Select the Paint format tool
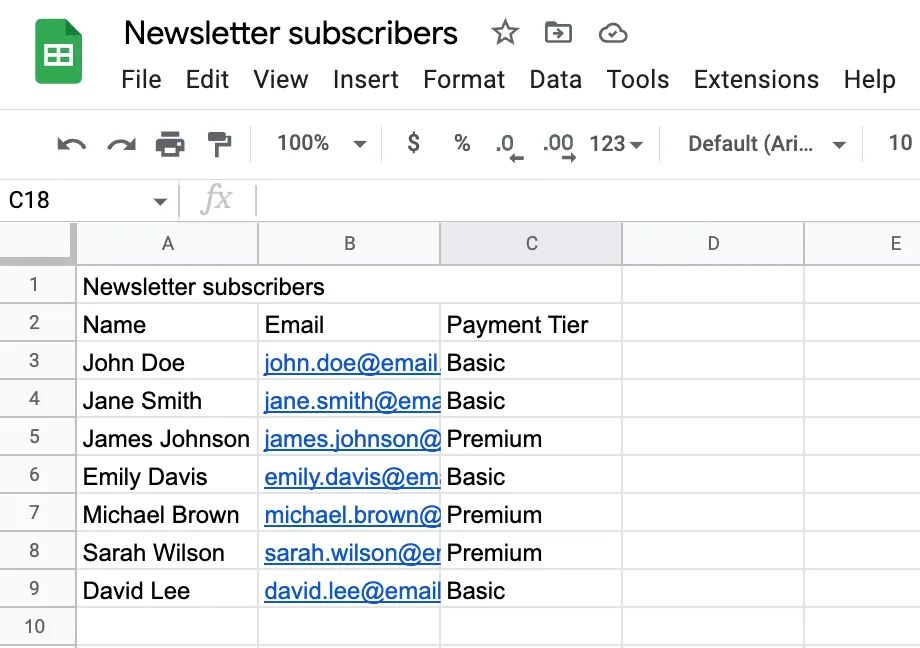Viewport: 920px width, 648px height. click(221, 143)
